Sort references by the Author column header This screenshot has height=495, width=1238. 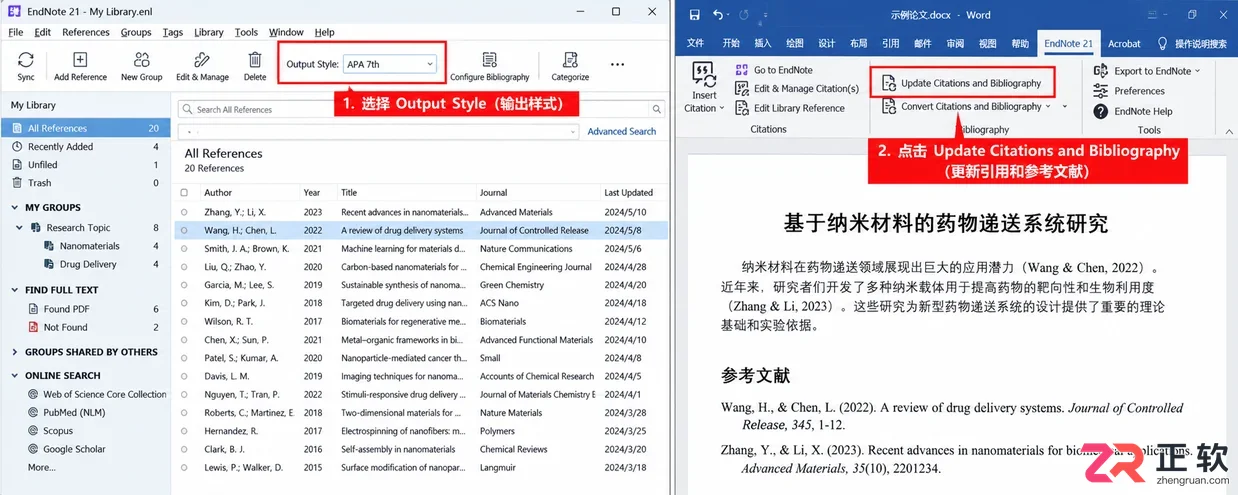pyautogui.click(x=218, y=193)
